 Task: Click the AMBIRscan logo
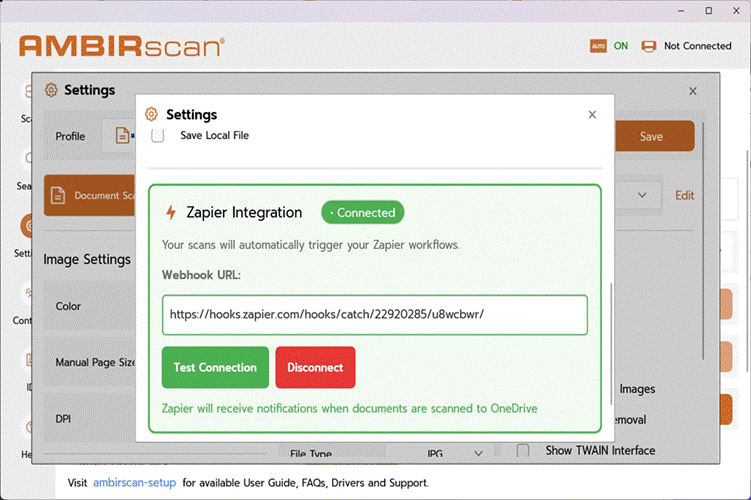pos(122,46)
